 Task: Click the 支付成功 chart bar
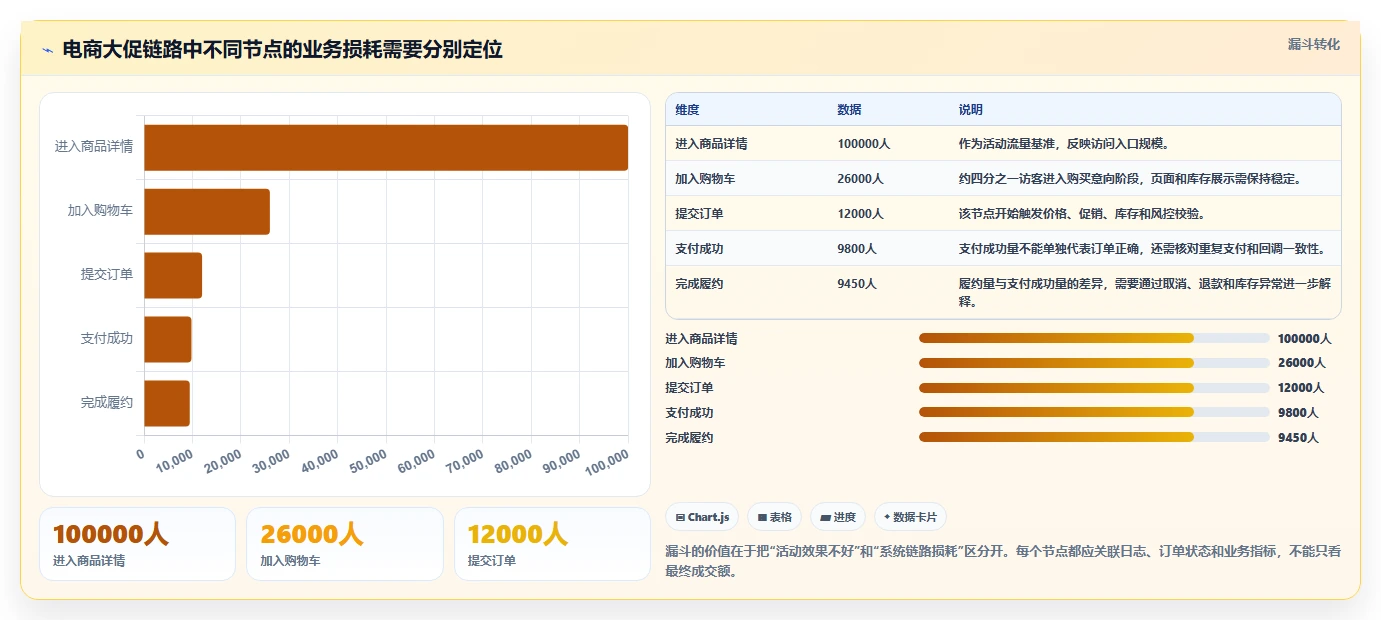(x=168, y=339)
